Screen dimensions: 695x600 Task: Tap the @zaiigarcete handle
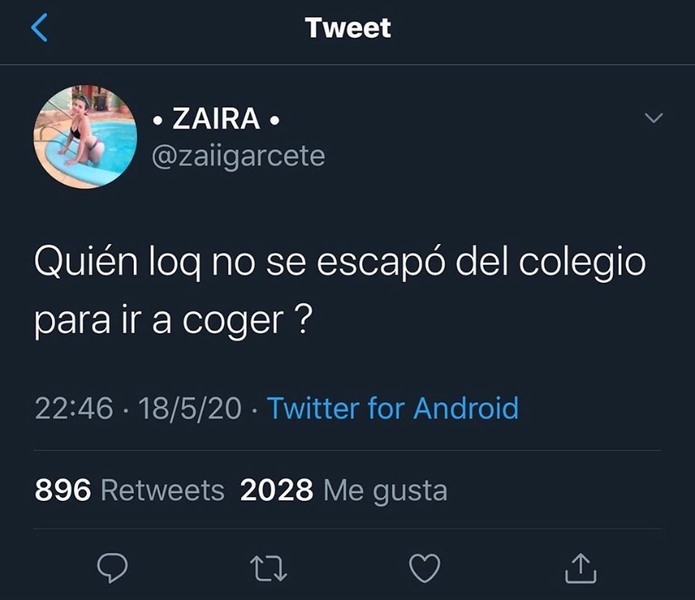[238, 156]
